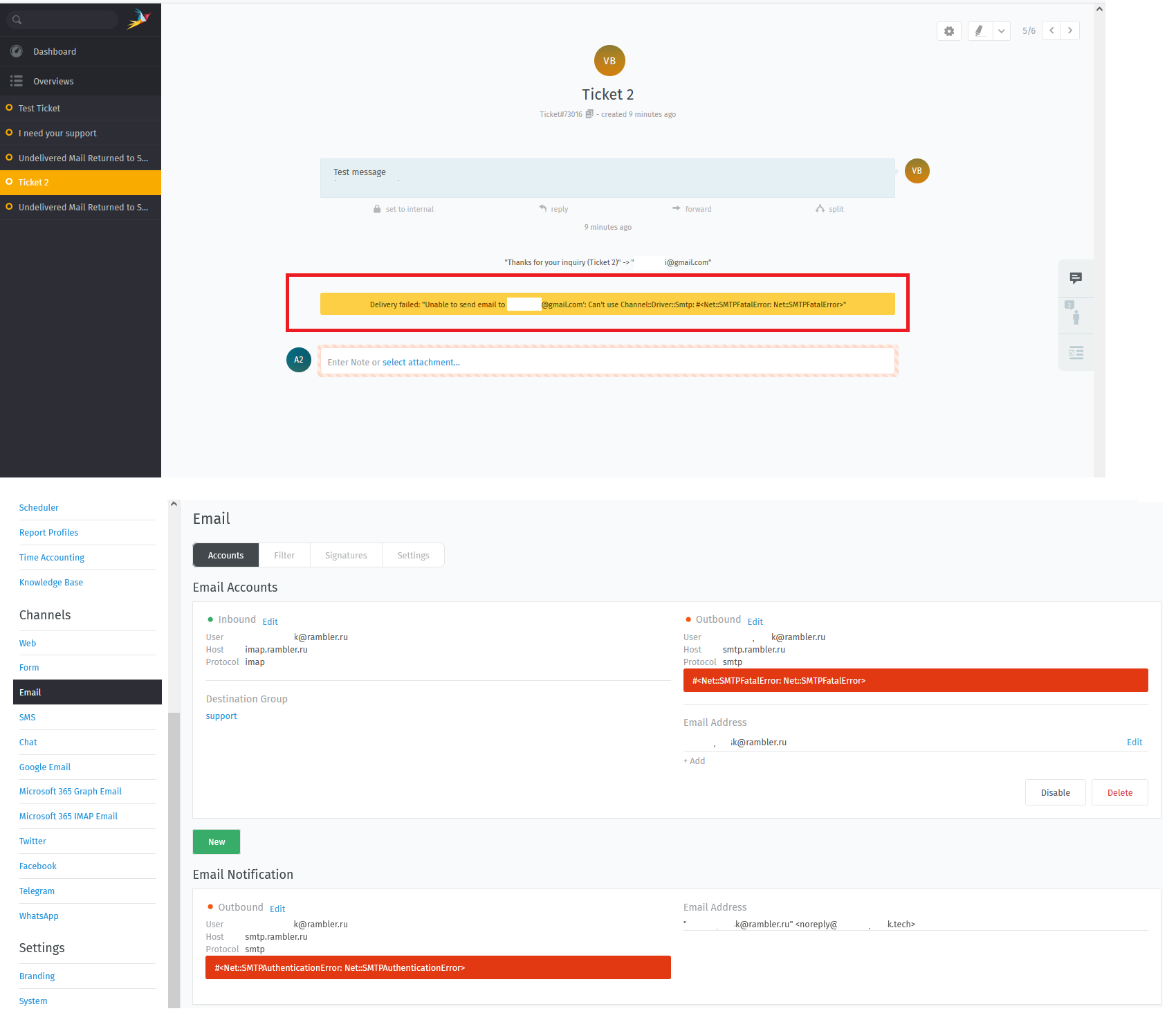Open Dashboard in the left navigation
This screenshot has height=1020, width=1176.
80,52
